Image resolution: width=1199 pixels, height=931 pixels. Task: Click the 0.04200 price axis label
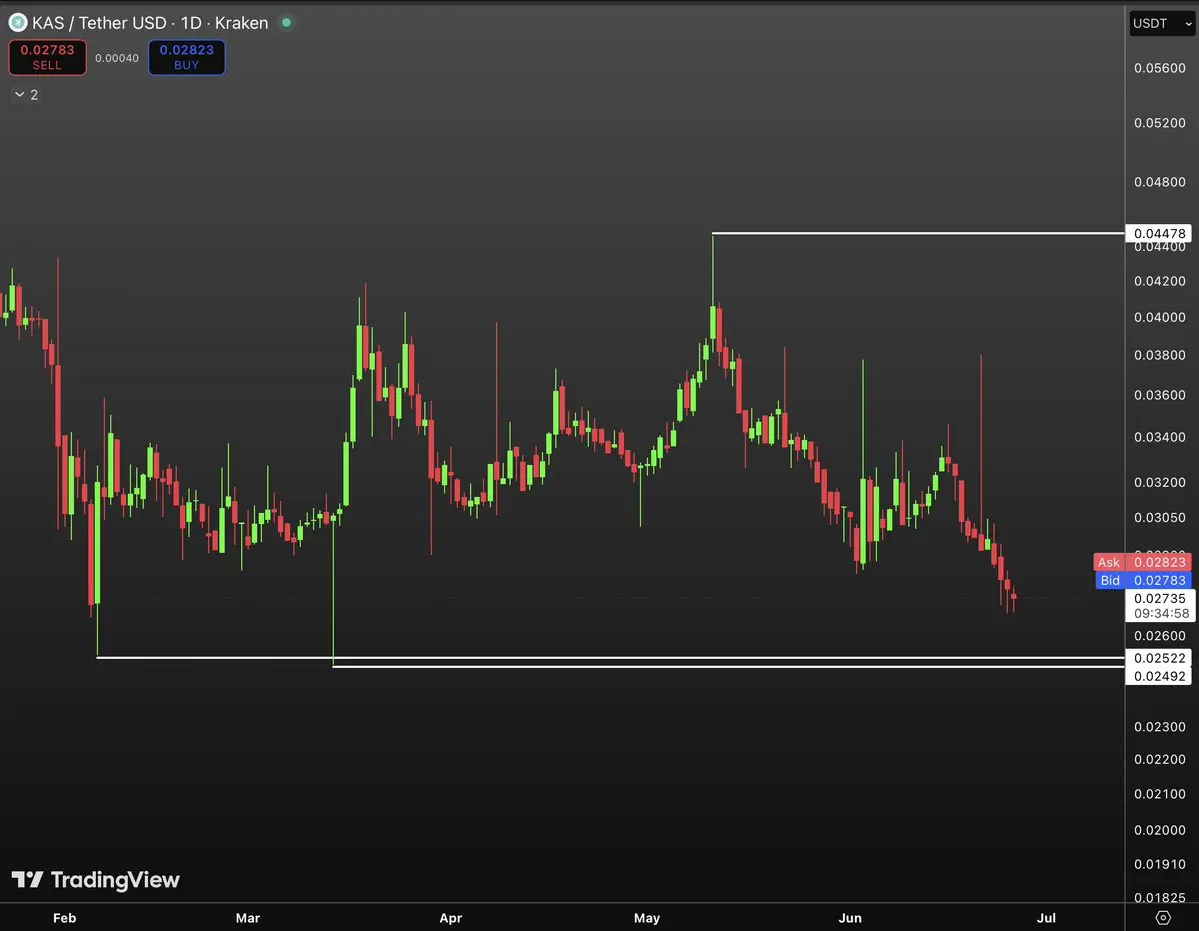coord(1160,281)
